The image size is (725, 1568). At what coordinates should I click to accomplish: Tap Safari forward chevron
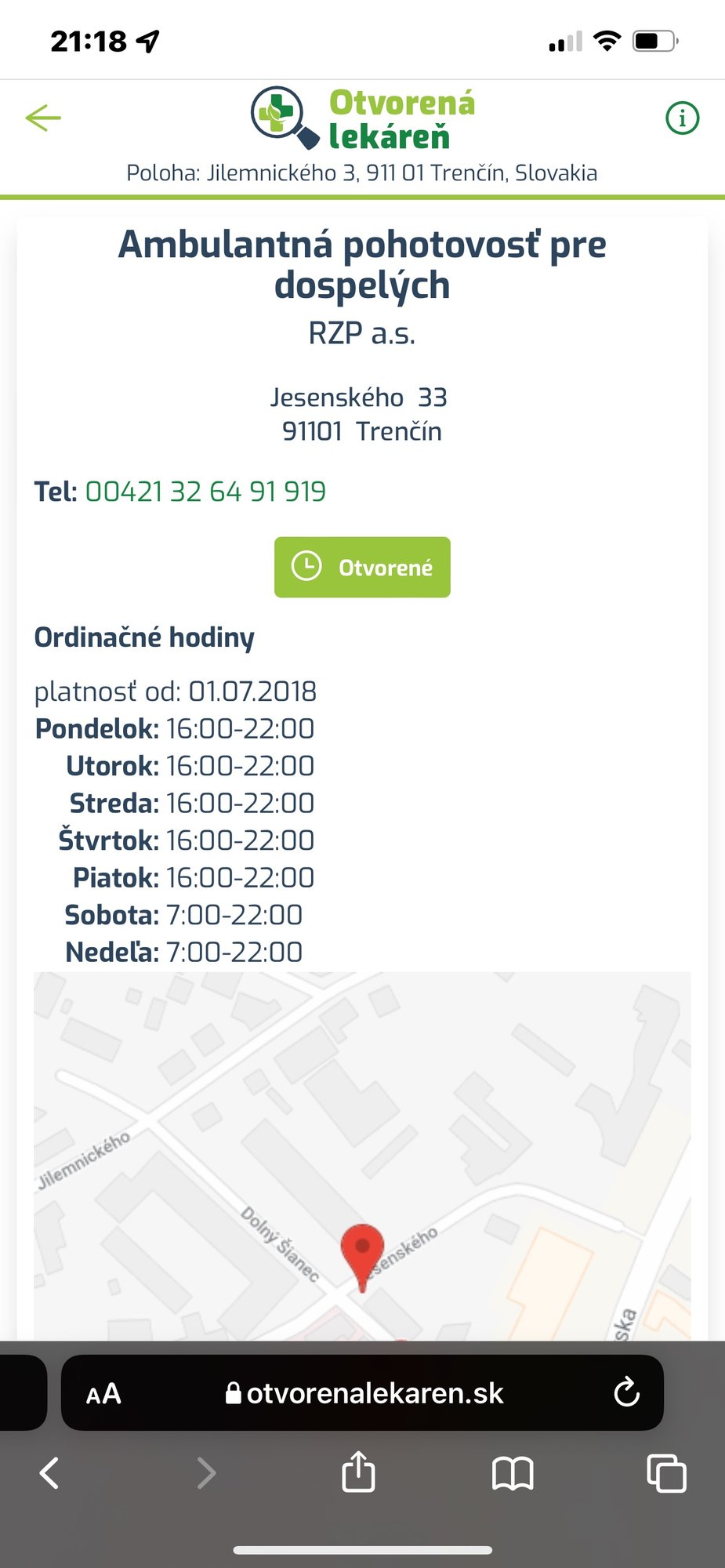(x=205, y=1473)
